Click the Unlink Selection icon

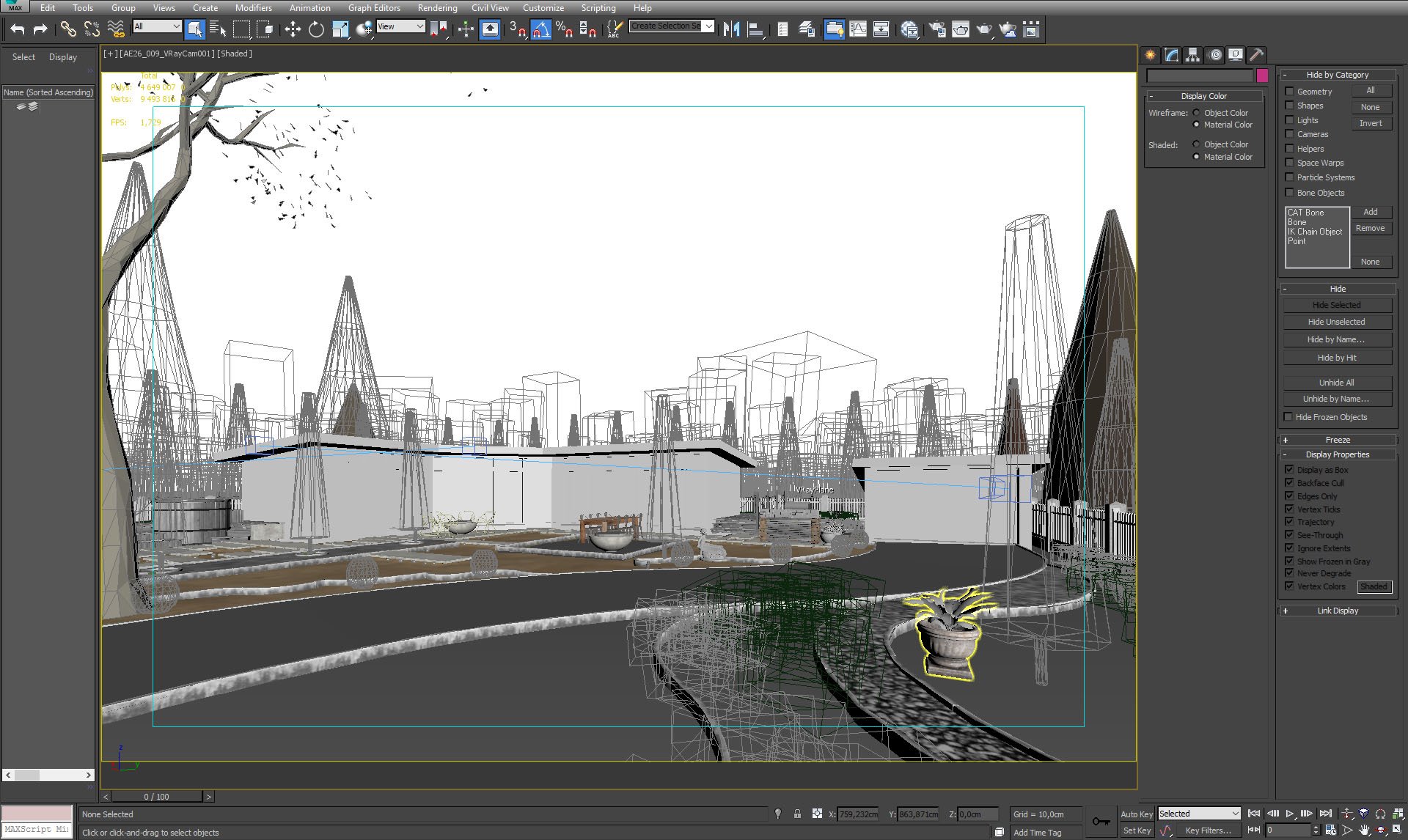coord(92,29)
